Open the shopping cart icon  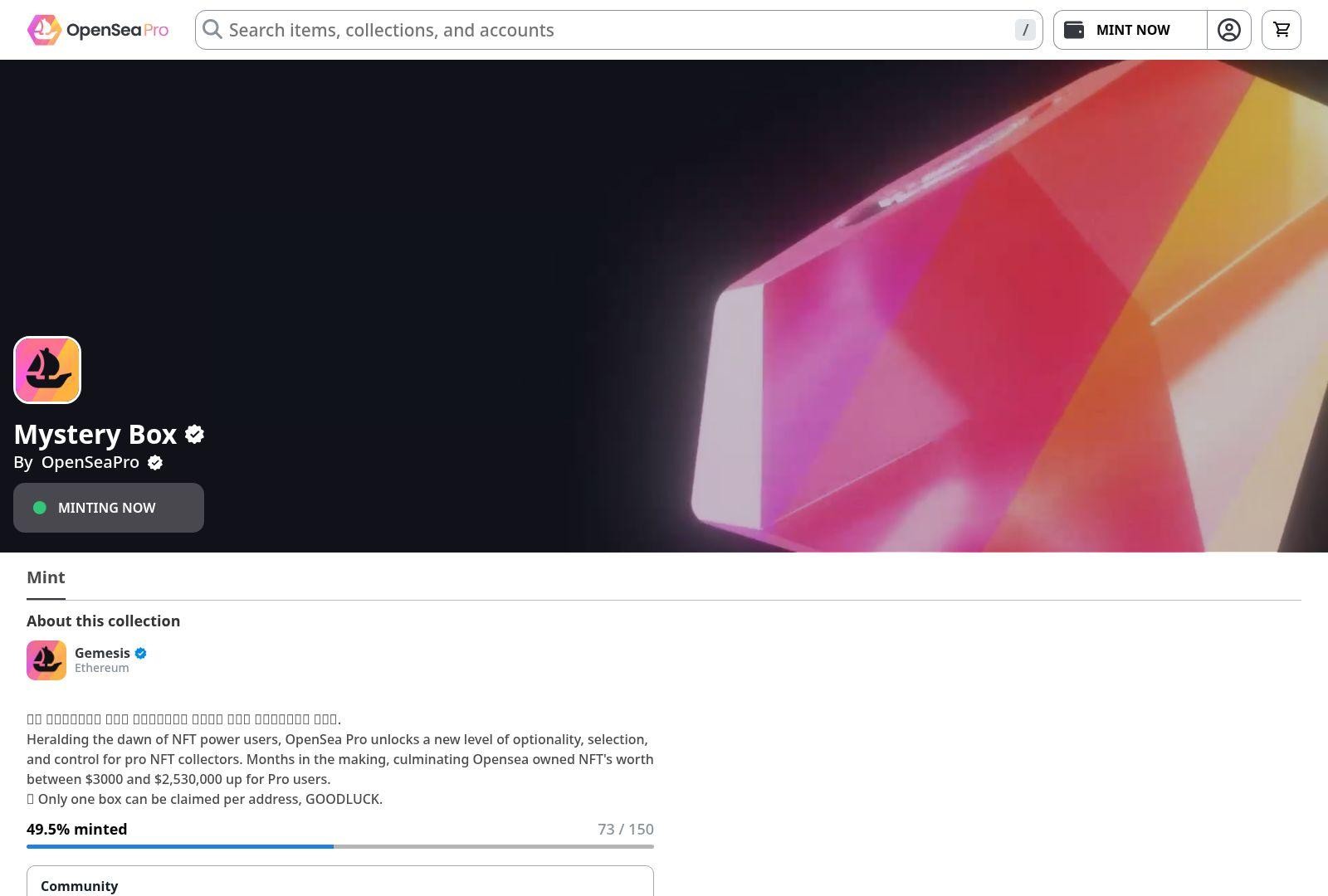point(1282,30)
